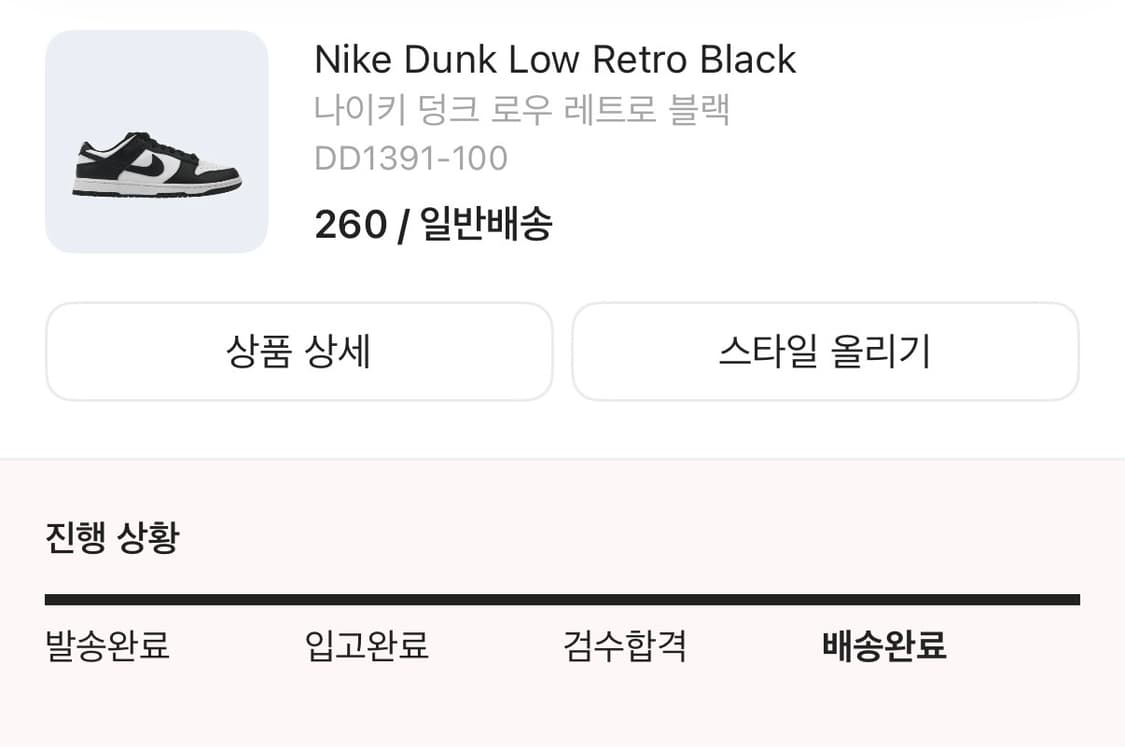Select the 발송완료 progress step
The height and width of the screenshot is (747, 1125).
click(108, 646)
